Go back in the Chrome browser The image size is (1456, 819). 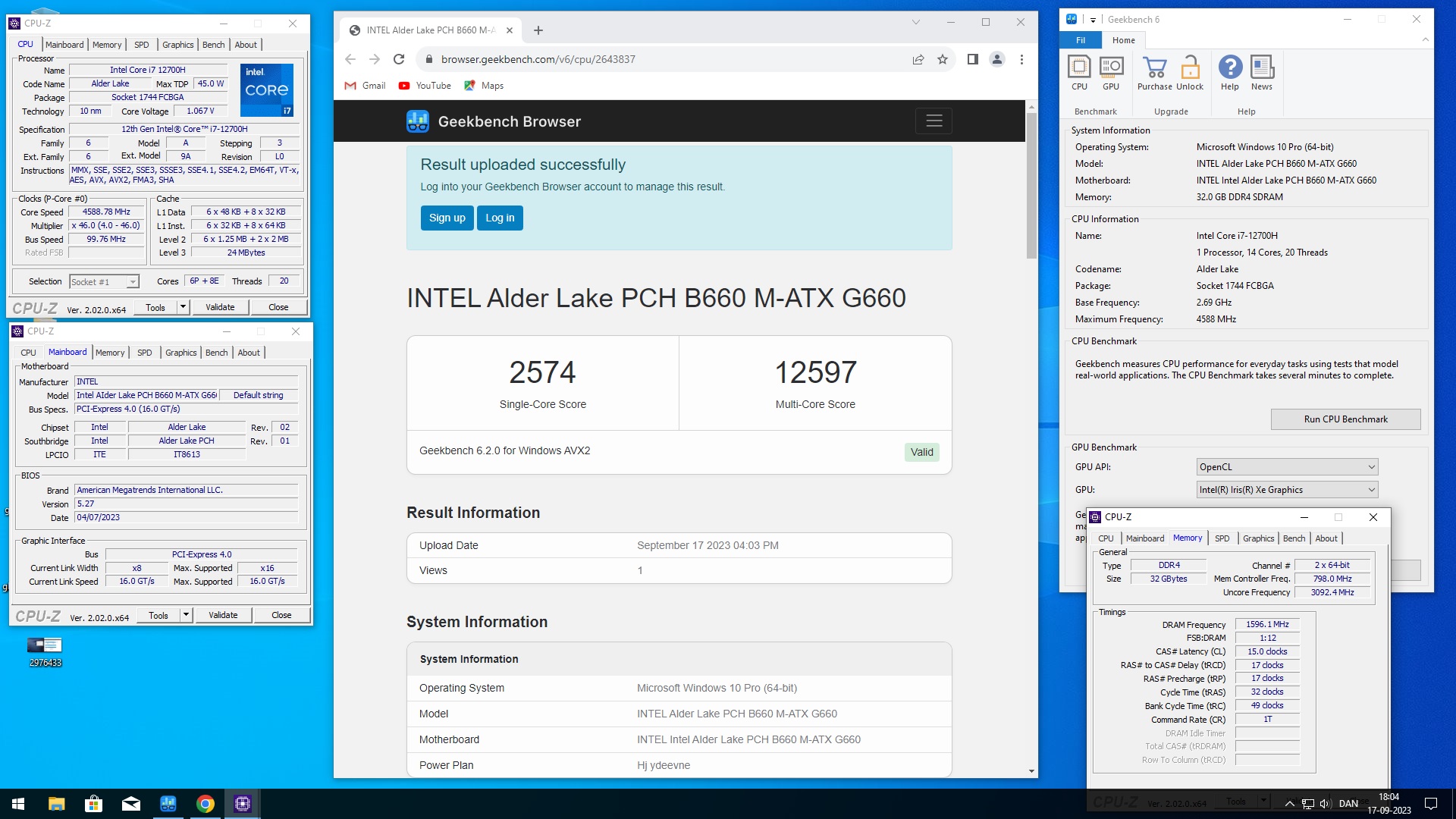350,59
